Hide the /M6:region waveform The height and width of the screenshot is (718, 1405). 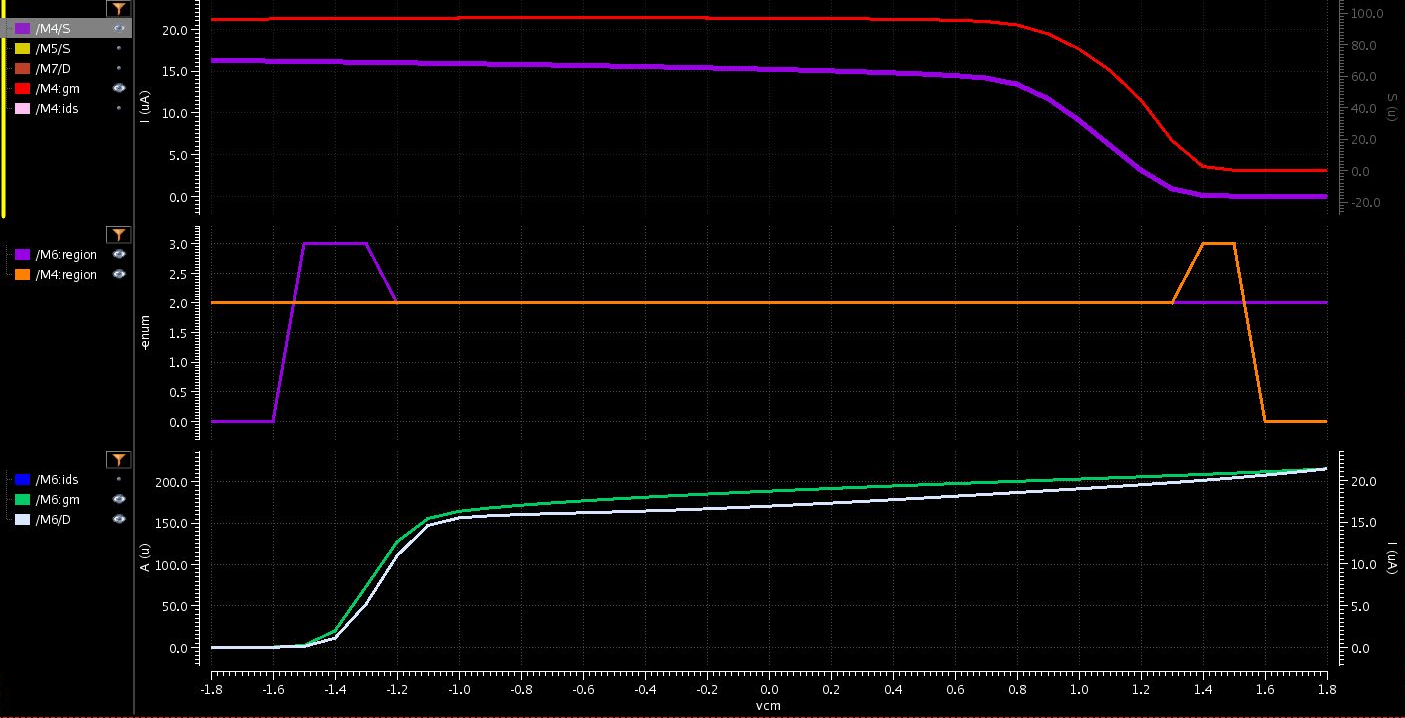click(119, 254)
